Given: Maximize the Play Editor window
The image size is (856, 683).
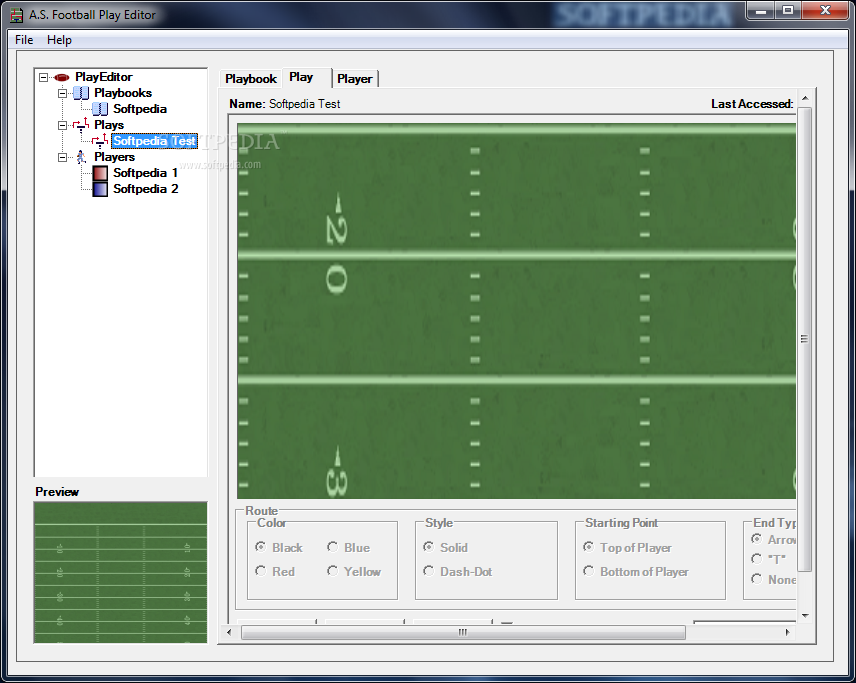Looking at the screenshot, I should click(x=788, y=10).
